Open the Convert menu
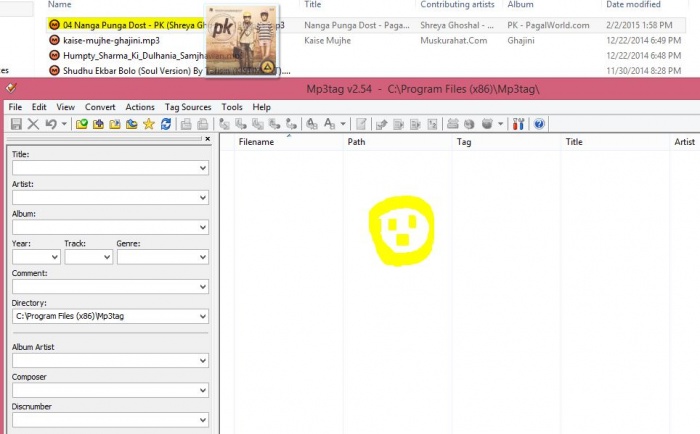 [100, 107]
